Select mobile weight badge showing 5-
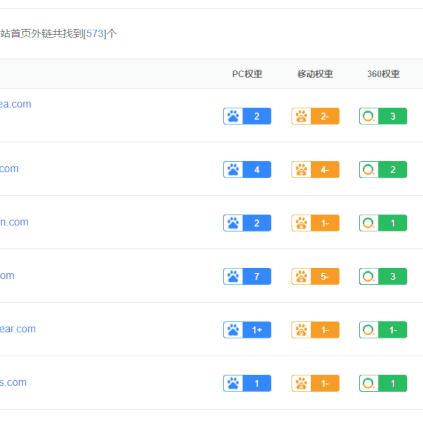 315,276
